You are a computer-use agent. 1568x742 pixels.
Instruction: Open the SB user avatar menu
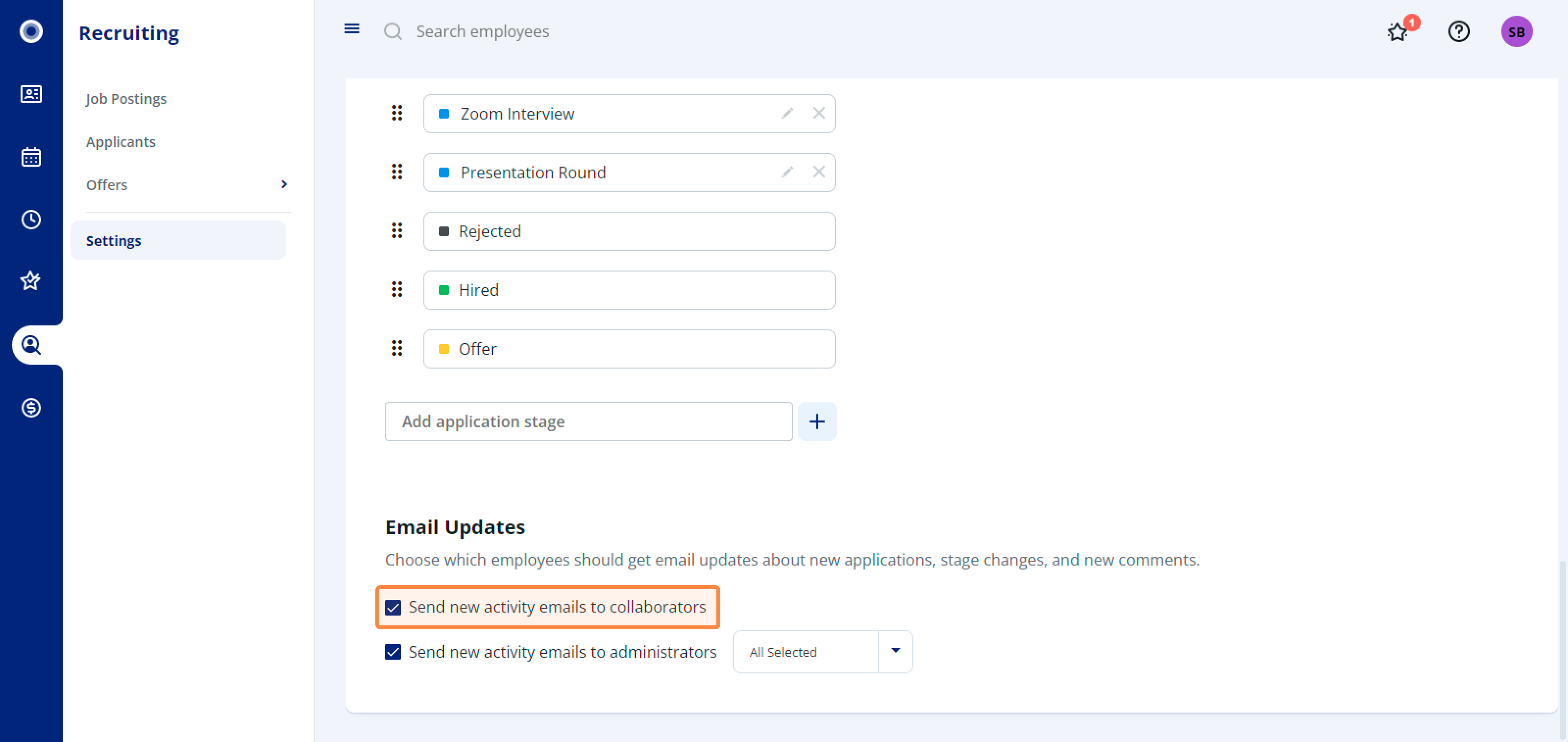click(1516, 32)
